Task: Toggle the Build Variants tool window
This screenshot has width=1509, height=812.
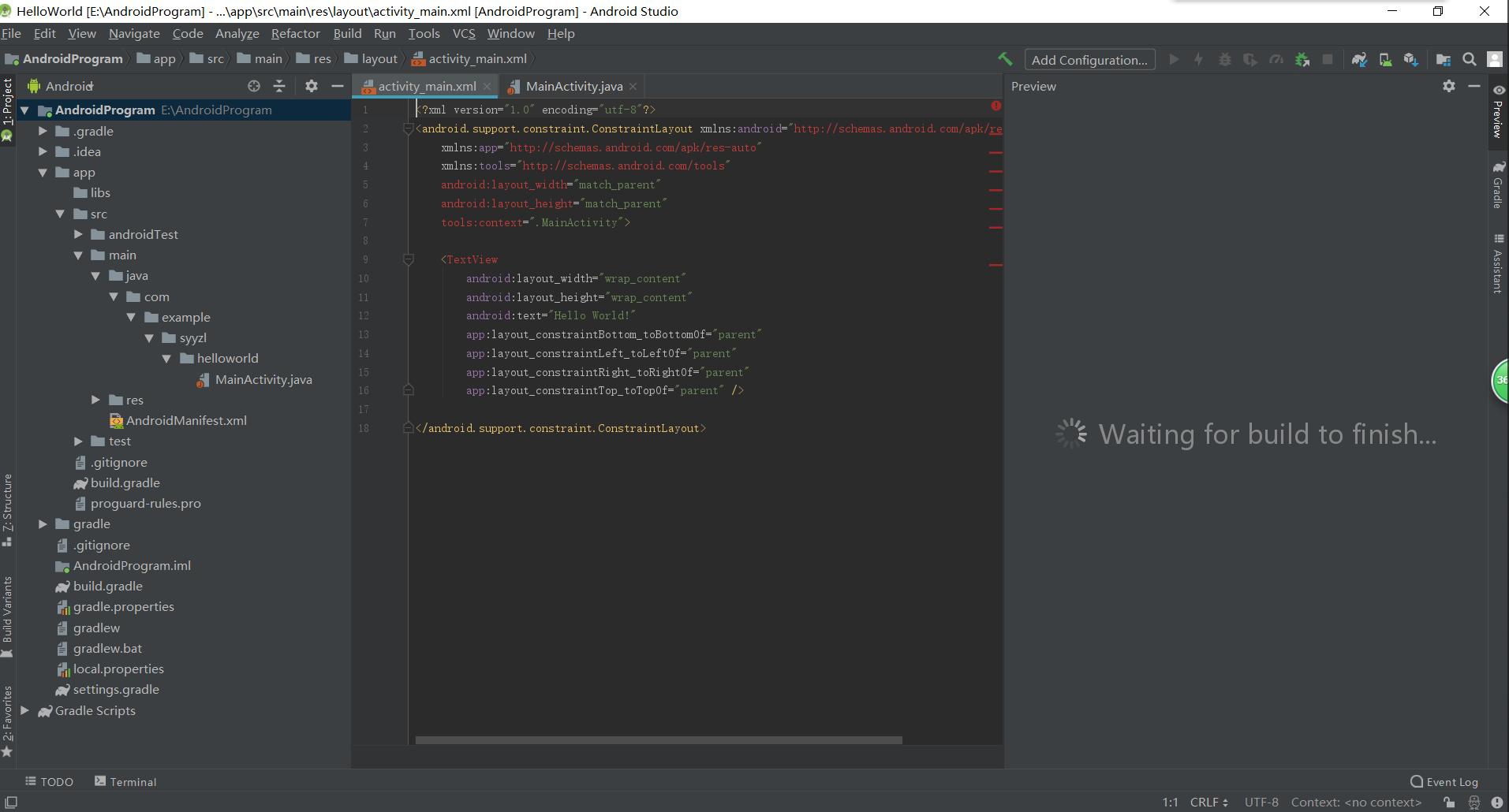Action: tap(7, 616)
